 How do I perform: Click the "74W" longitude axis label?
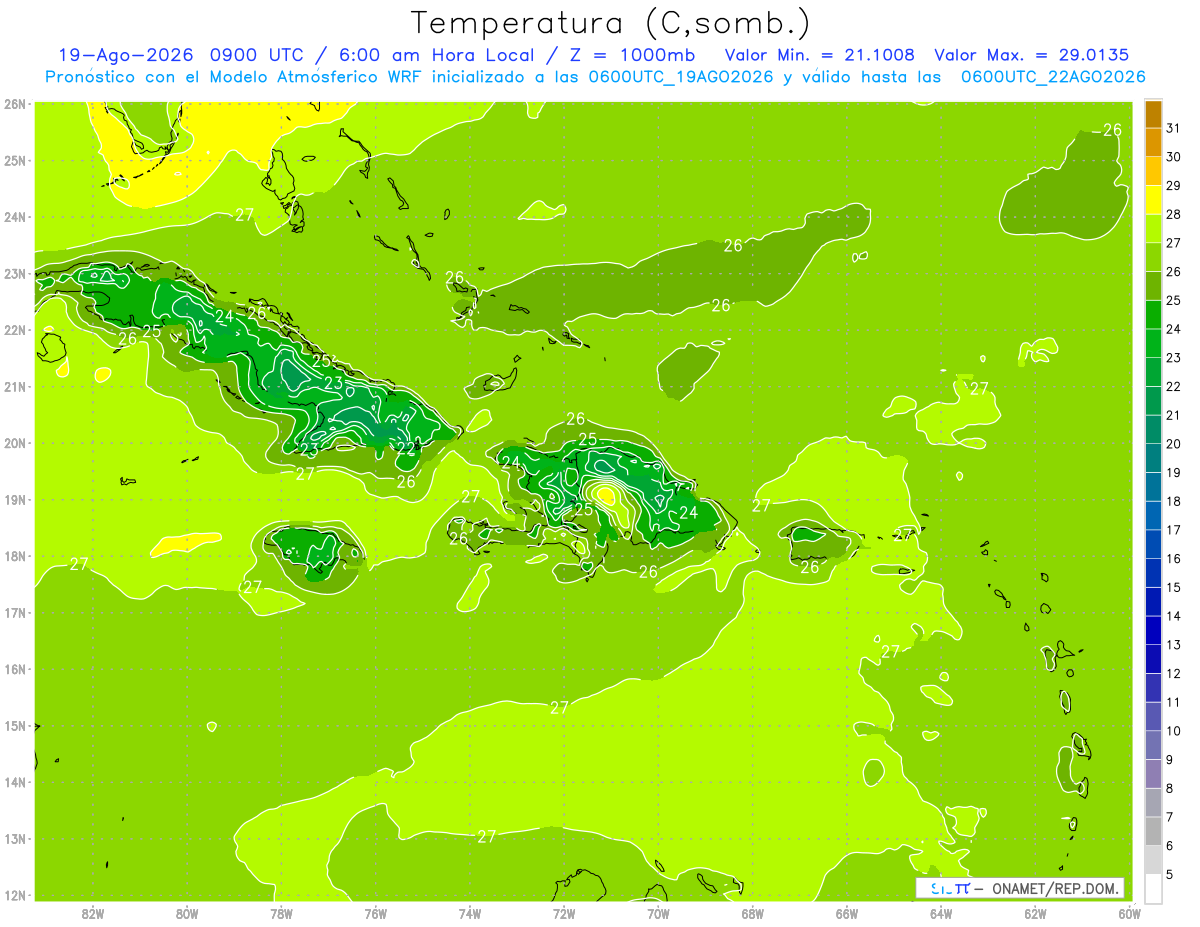coord(470,913)
